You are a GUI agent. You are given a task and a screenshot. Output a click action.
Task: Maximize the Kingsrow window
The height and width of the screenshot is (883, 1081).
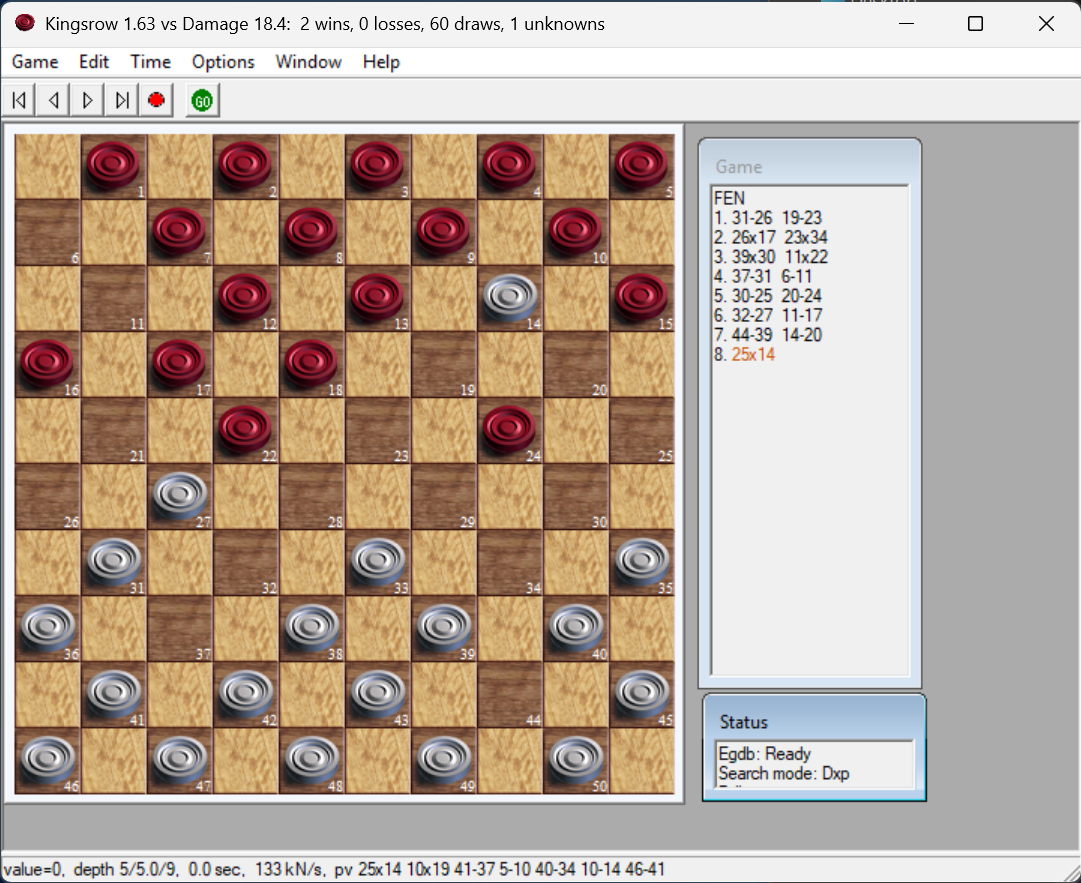point(975,23)
